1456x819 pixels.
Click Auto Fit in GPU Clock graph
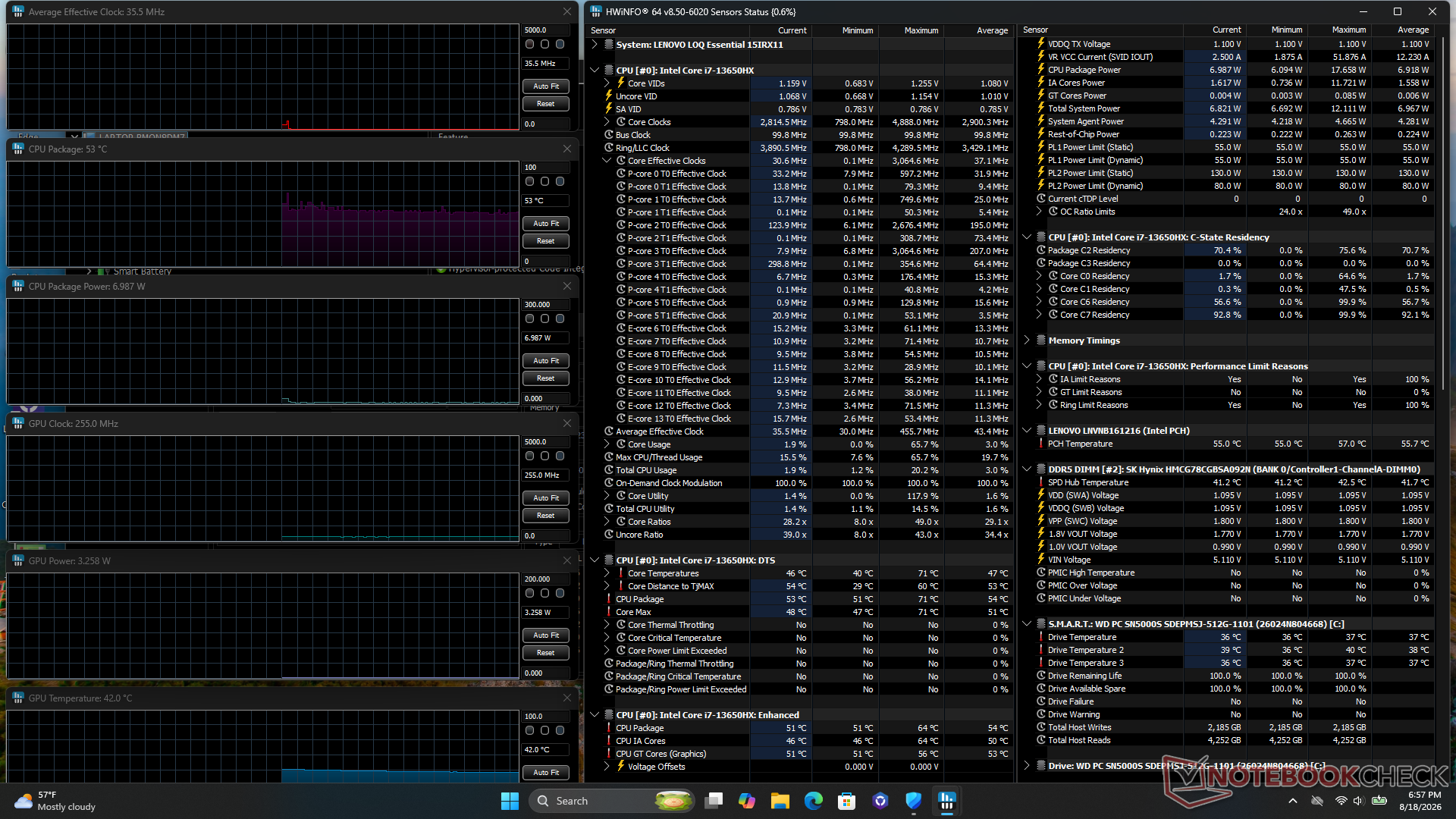(546, 498)
